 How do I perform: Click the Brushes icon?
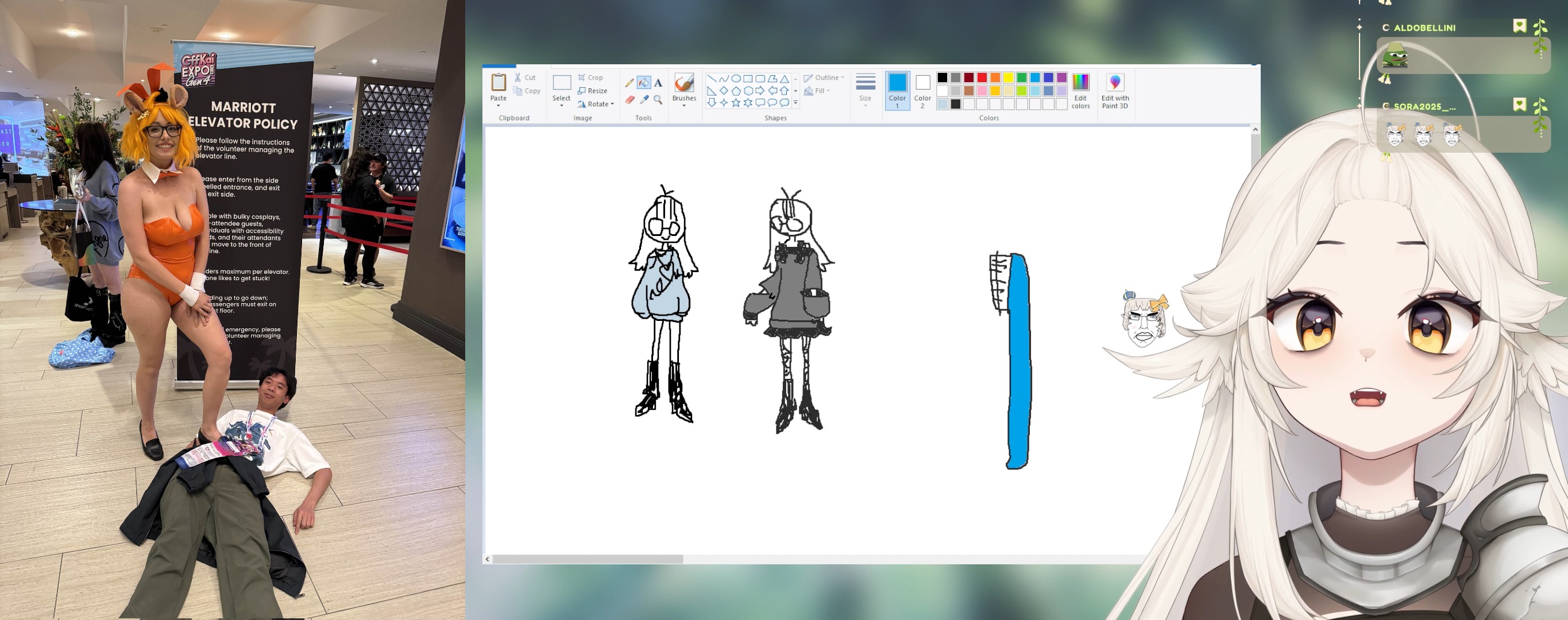[684, 83]
